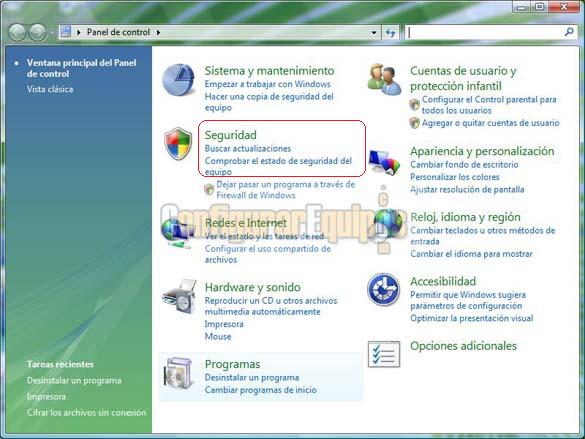Open Sistema y mantenimiento heading
Image resolution: width=585 pixels, height=439 pixels.
[269, 71]
